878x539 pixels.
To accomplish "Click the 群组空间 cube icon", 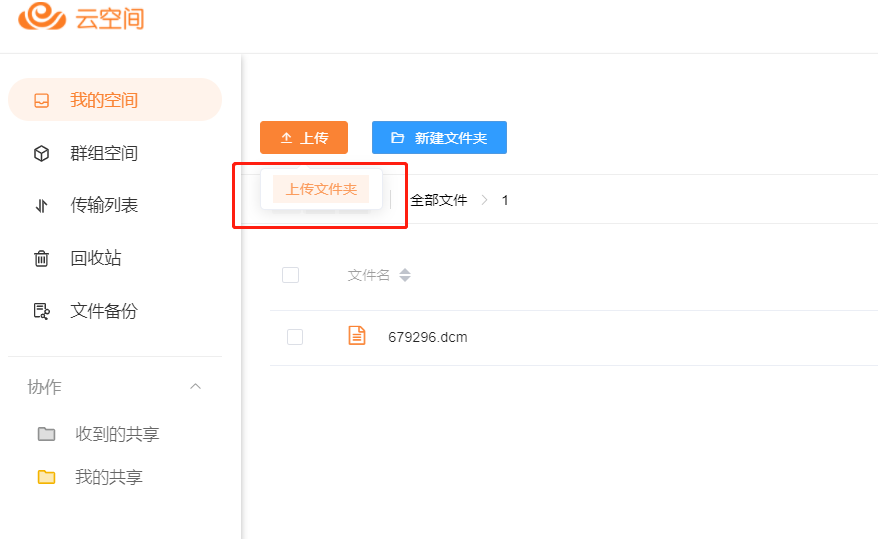I will click(x=42, y=153).
